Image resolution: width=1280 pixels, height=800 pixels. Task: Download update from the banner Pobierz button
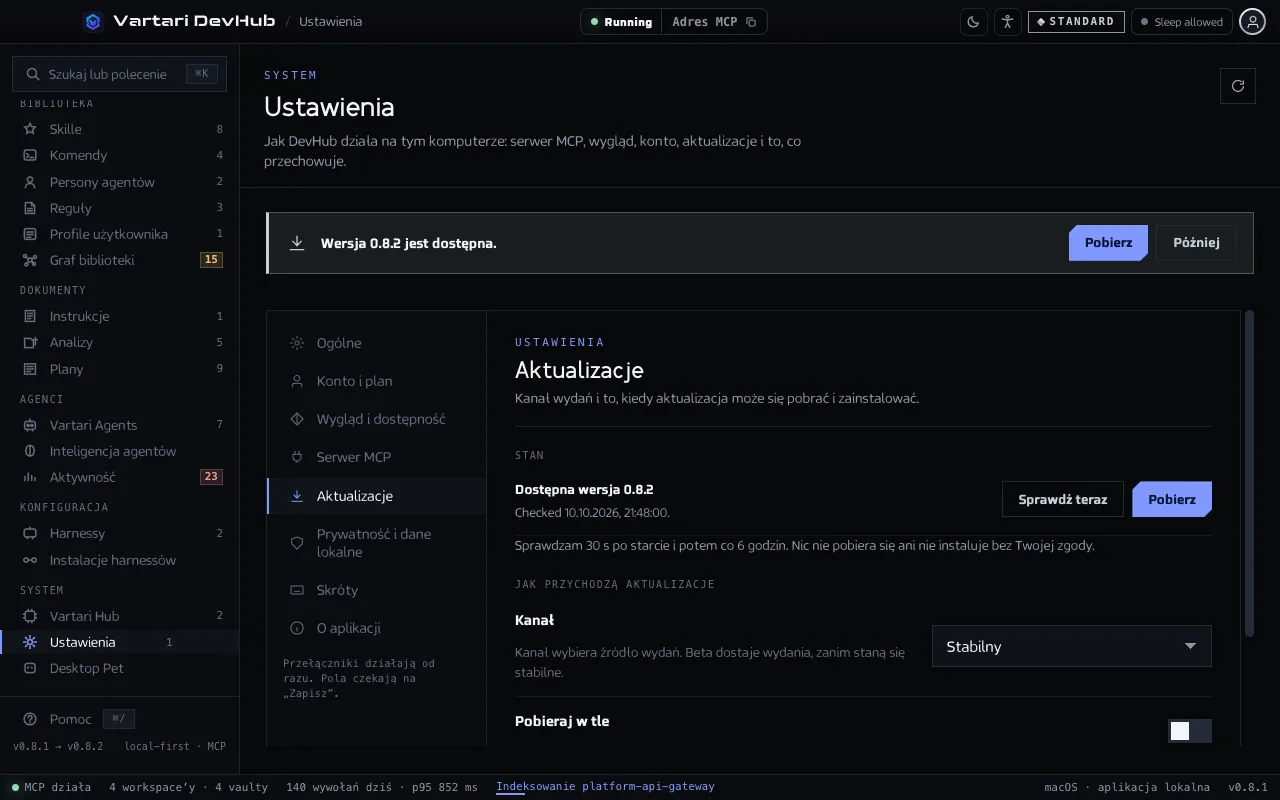1108,243
